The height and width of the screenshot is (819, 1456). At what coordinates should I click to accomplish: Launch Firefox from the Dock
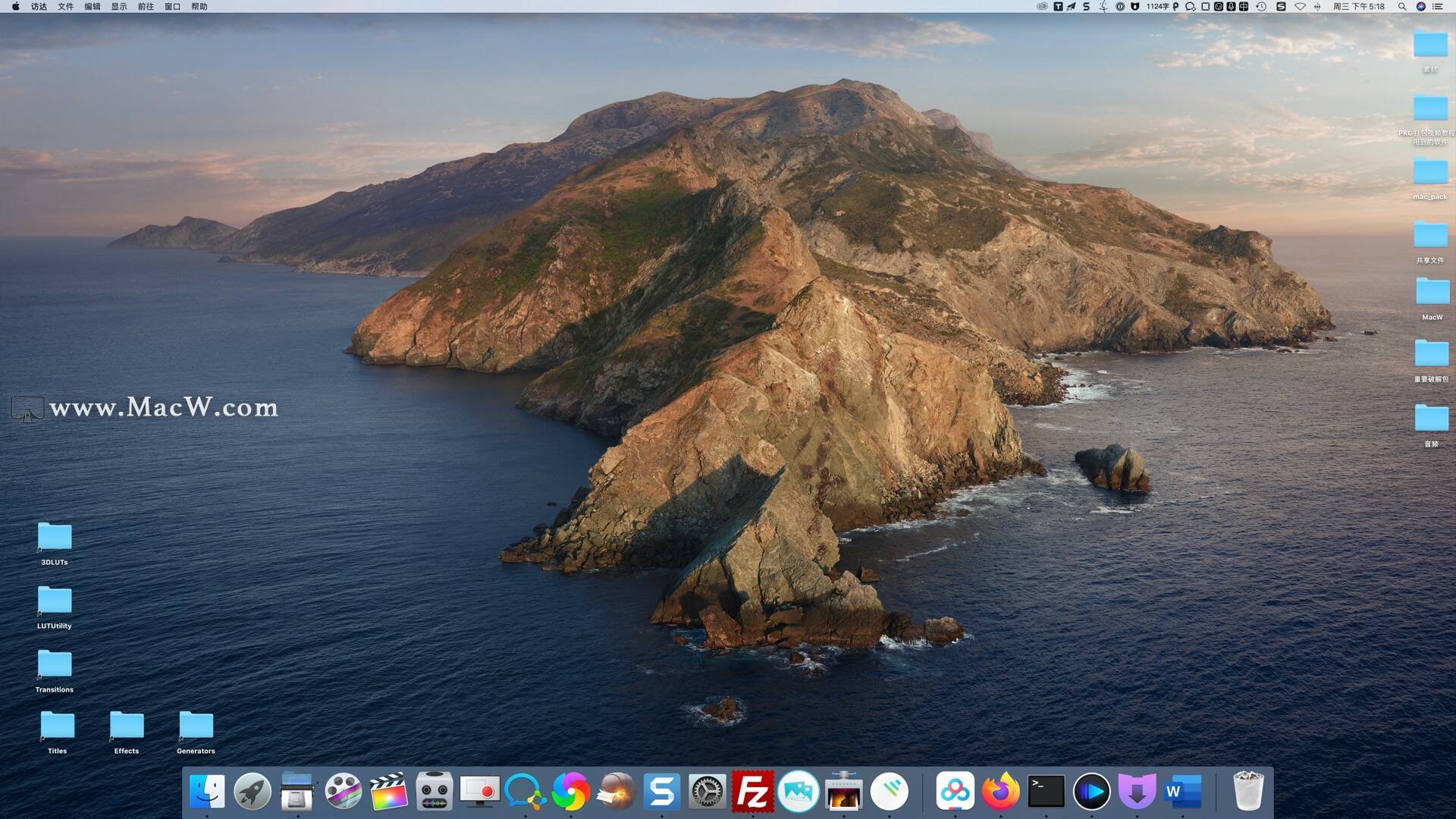pyautogui.click(x=1000, y=792)
